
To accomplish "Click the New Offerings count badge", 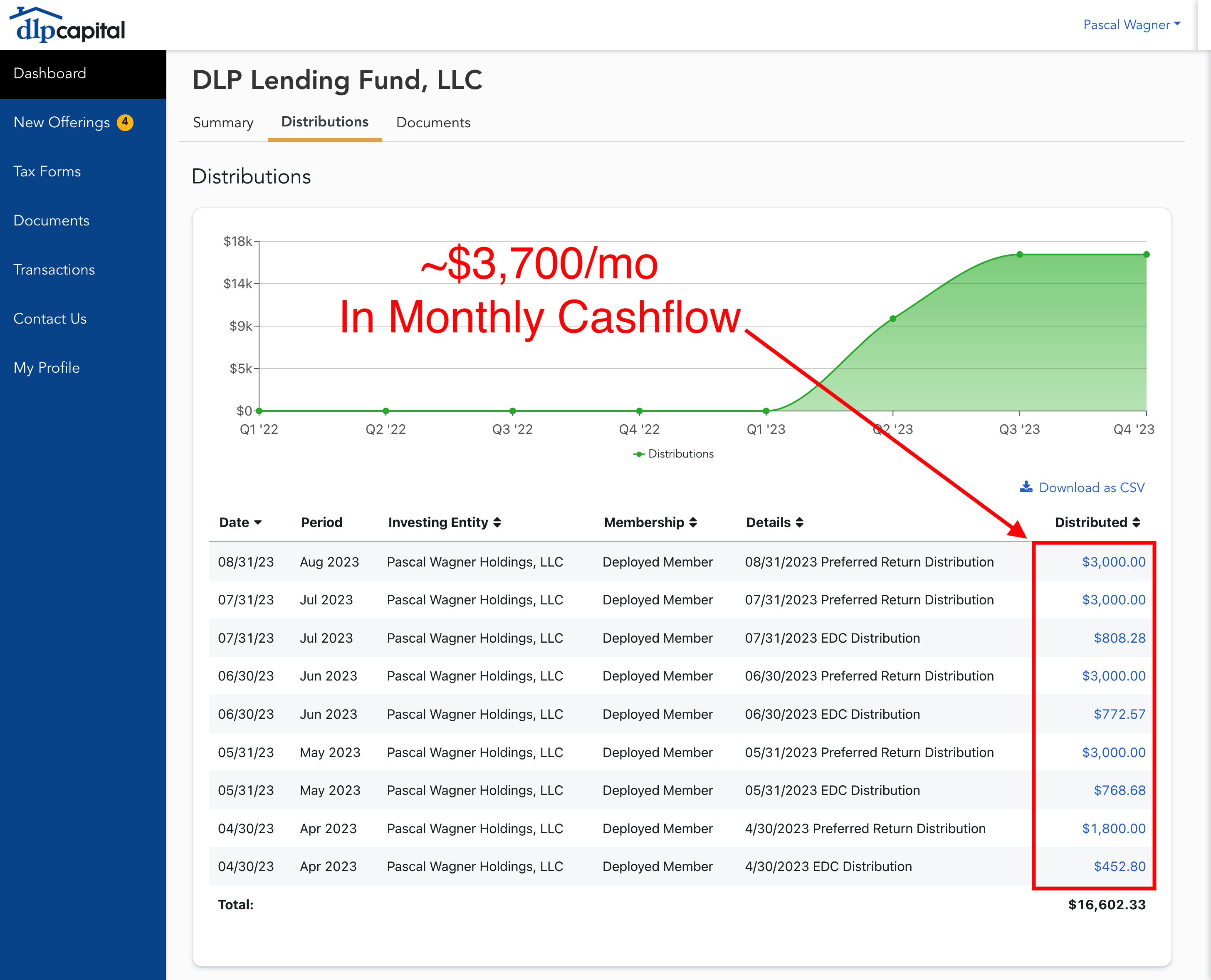I will pyautogui.click(x=125, y=122).
